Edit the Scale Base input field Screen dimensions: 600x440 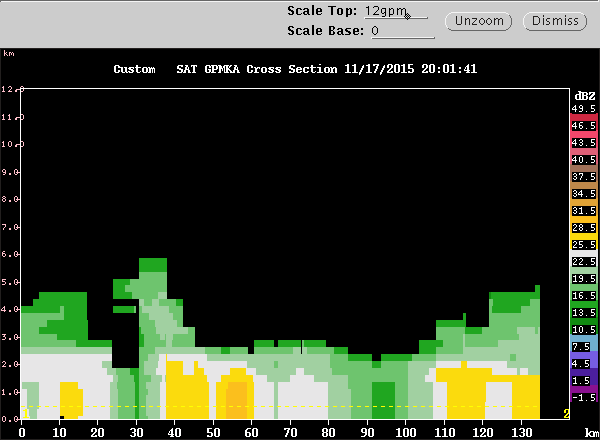point(403,31)
